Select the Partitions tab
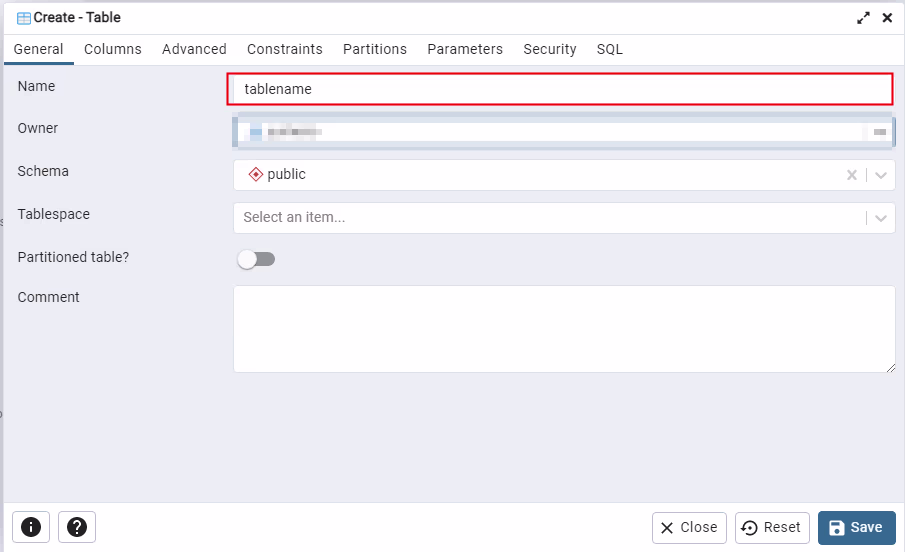This screenshot has width=905, height=552. [375, 49]
